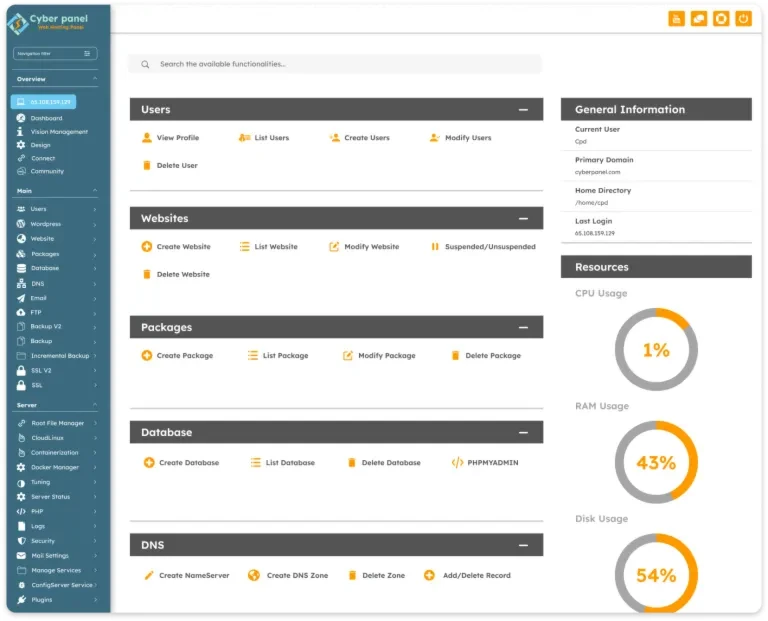
Task: Click the power logout icon
Action: [x=744, y=19]
